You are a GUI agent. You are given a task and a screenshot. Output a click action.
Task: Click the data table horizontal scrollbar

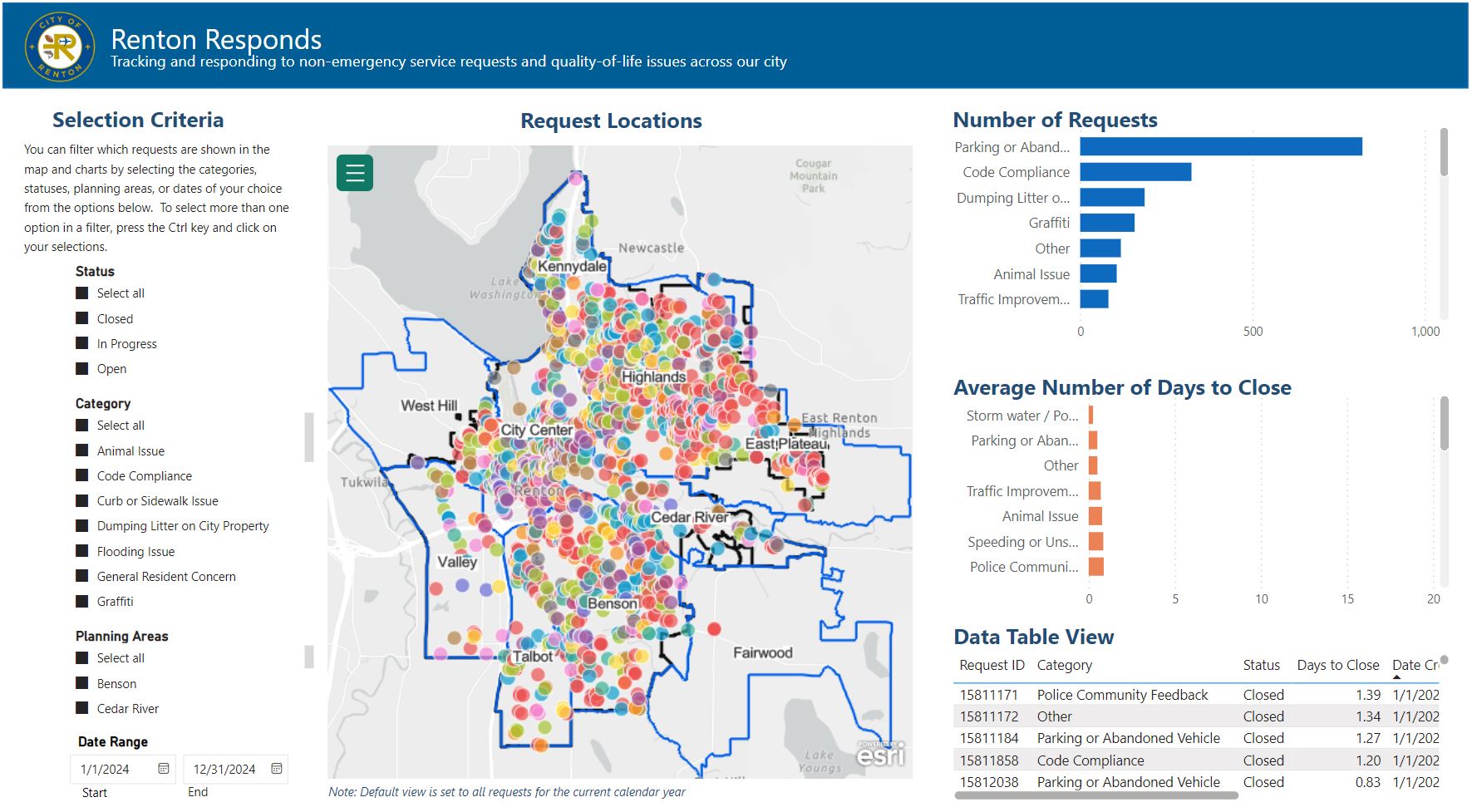[x=1096, y=795]
